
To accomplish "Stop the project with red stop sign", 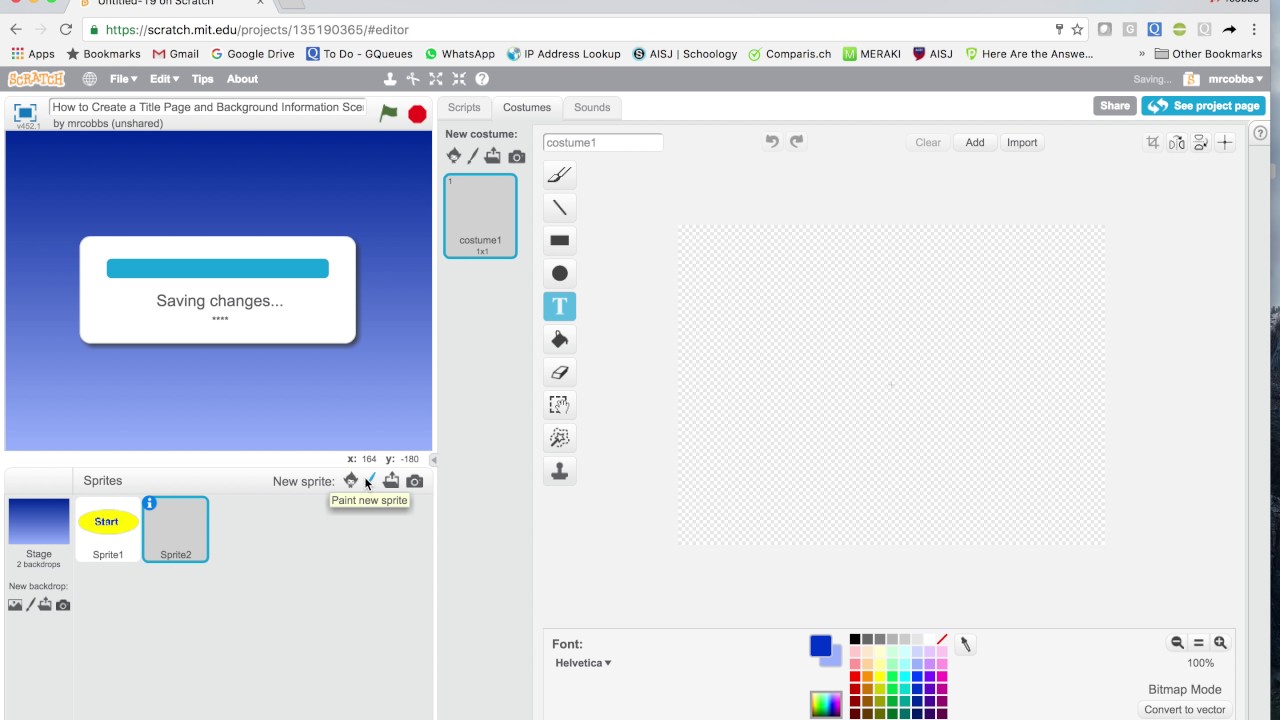I will coord(418,114).
